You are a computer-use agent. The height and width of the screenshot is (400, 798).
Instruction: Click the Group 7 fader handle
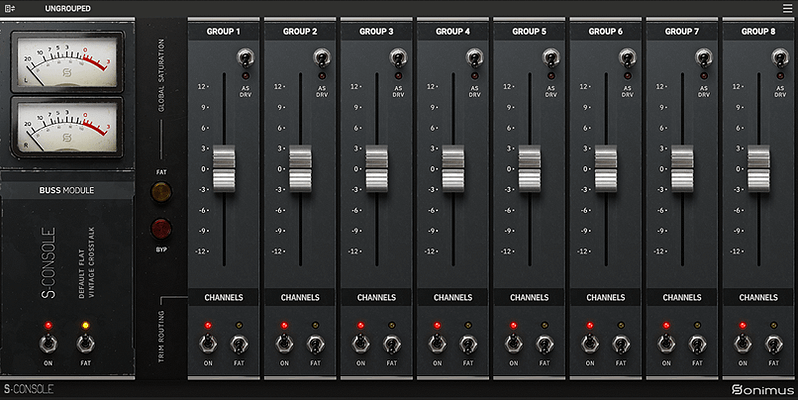[682, 168]
